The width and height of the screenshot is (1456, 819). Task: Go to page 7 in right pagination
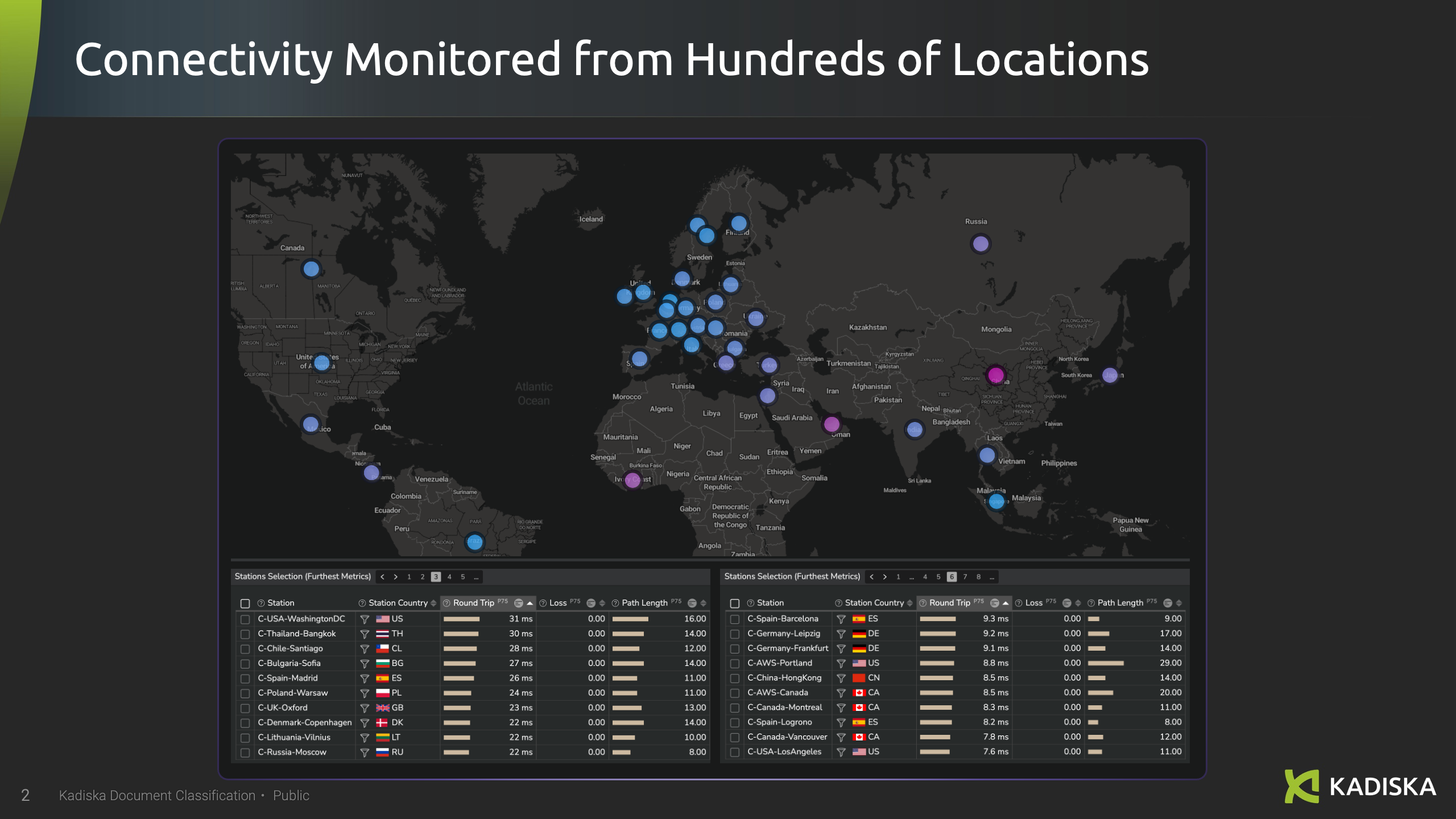965,577
